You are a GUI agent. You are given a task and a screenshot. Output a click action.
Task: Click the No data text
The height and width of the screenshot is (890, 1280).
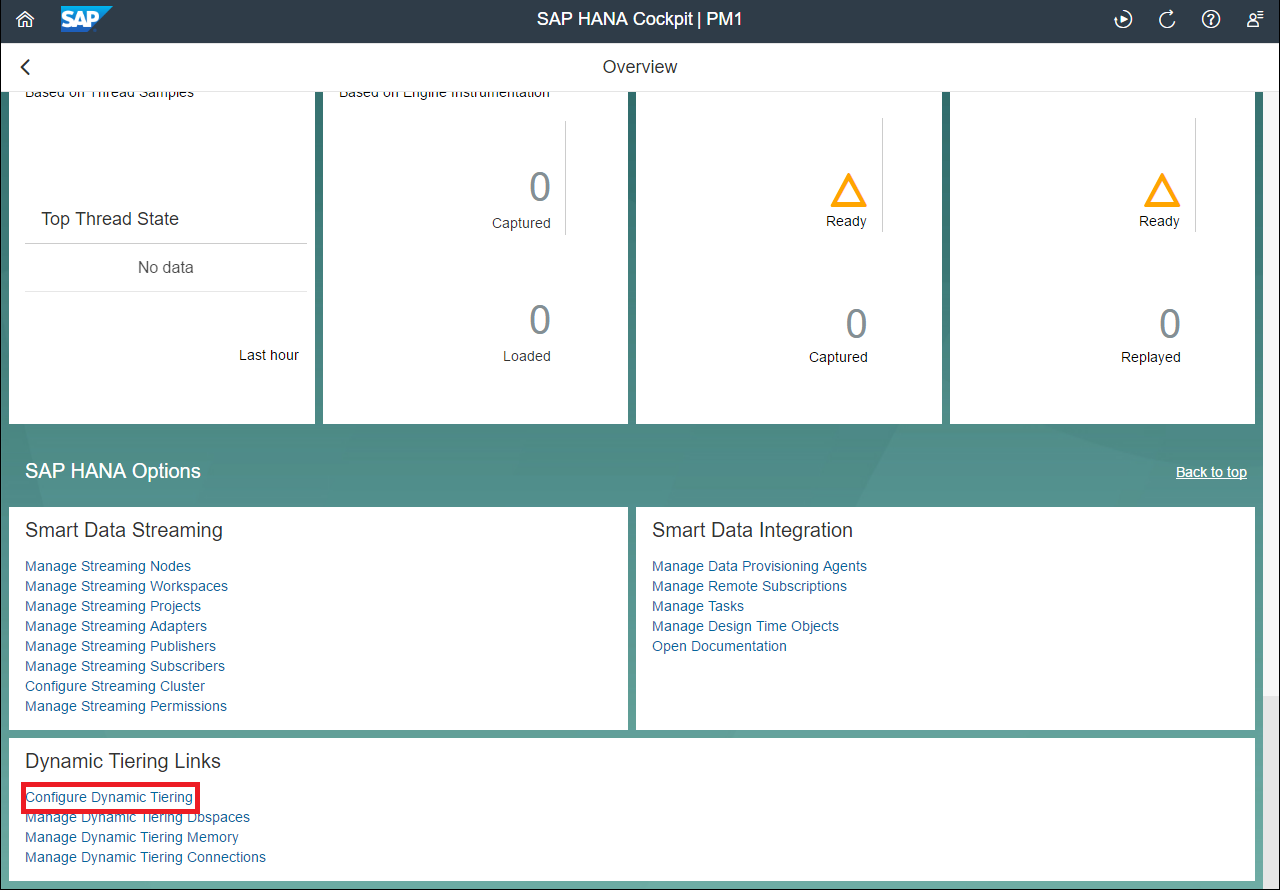click(x=166, y=267)
